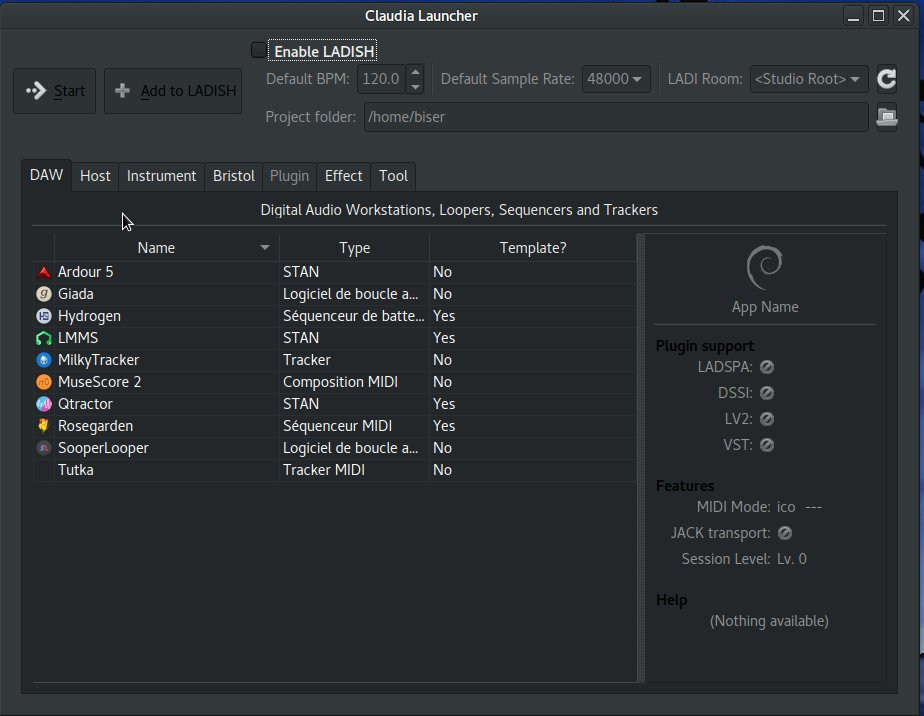Click the LADSPA support status icon
Screen dimensions: 924x716
click(767, 367)
